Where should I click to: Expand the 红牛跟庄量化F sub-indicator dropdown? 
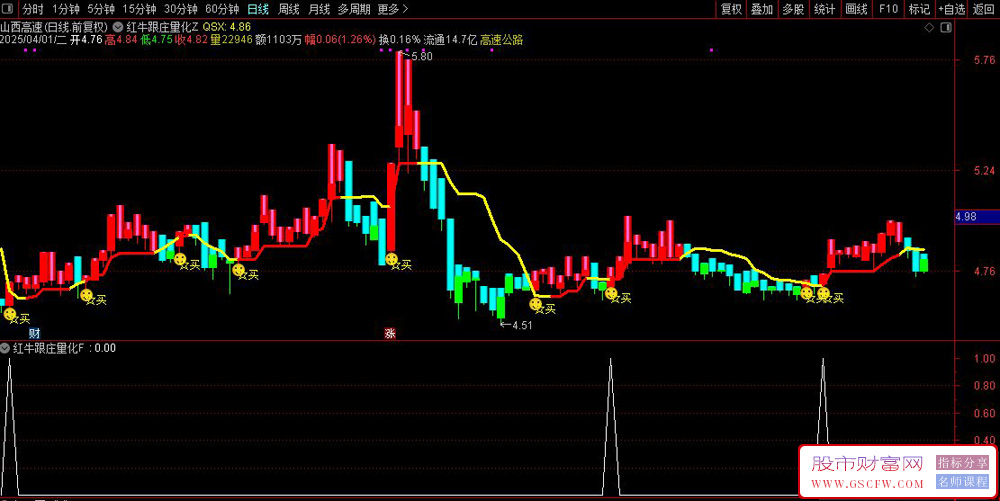coord(5,348)
